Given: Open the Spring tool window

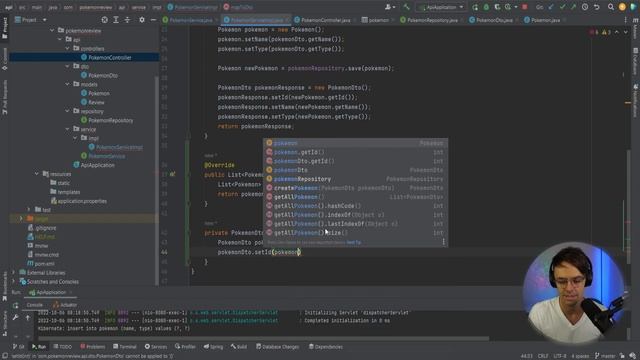Looking at the screenshot, I should coord(213,347).
